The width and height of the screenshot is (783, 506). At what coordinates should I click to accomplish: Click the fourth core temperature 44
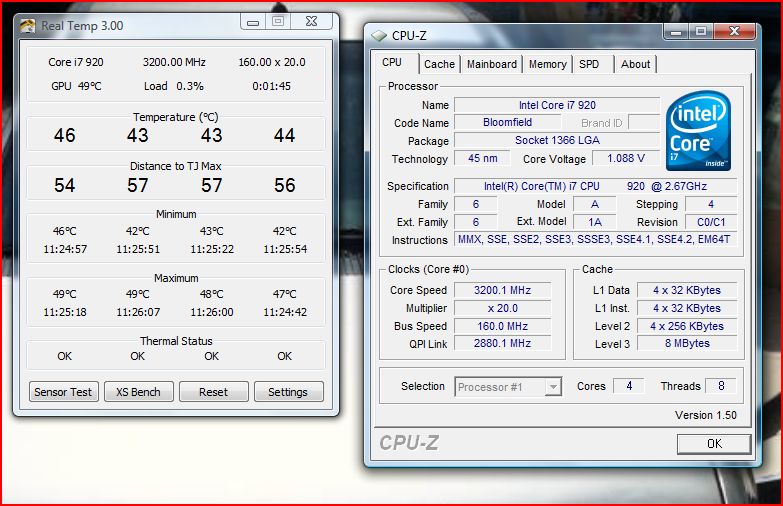pos(285,135)
